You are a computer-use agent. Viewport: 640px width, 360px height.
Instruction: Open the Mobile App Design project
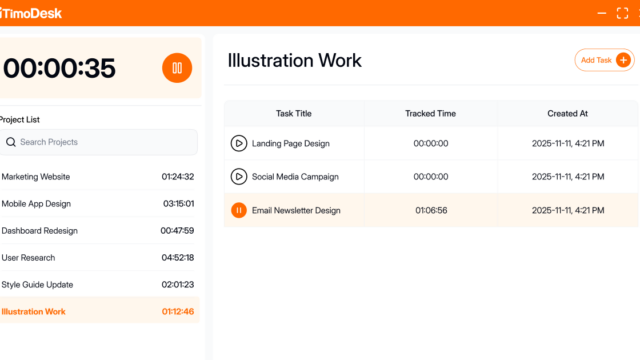coord(98,204)
